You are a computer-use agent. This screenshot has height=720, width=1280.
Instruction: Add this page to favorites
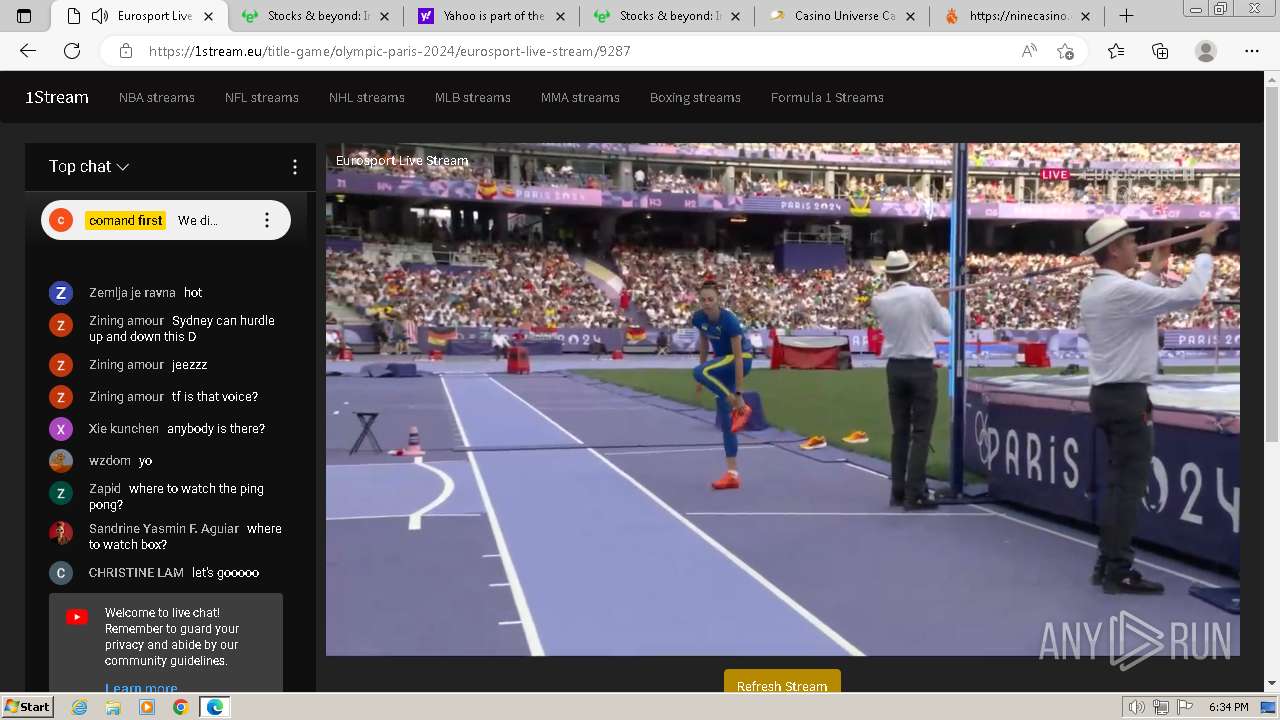[x=1065, y=51]
